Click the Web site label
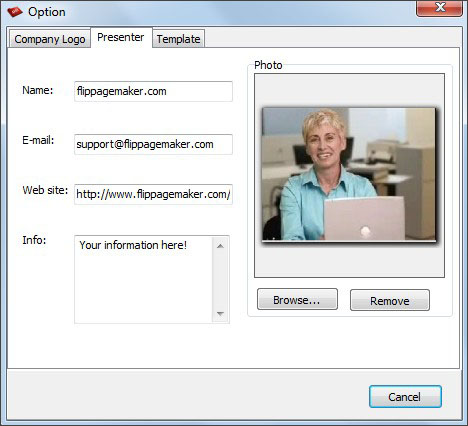Image resolution: width=468 pixels, height=426 pixels. (45, 190)
